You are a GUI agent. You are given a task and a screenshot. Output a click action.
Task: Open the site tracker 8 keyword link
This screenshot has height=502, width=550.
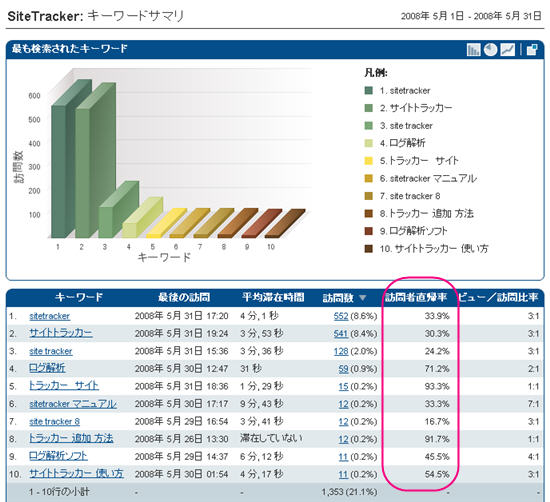[54, 421]
